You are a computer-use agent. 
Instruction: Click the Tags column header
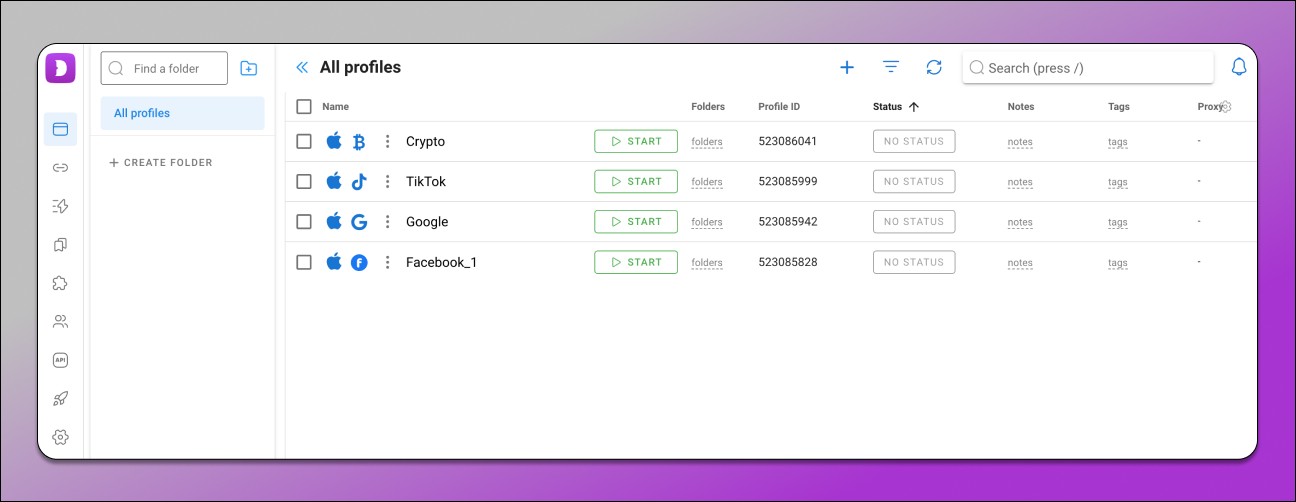point(1119,107)
